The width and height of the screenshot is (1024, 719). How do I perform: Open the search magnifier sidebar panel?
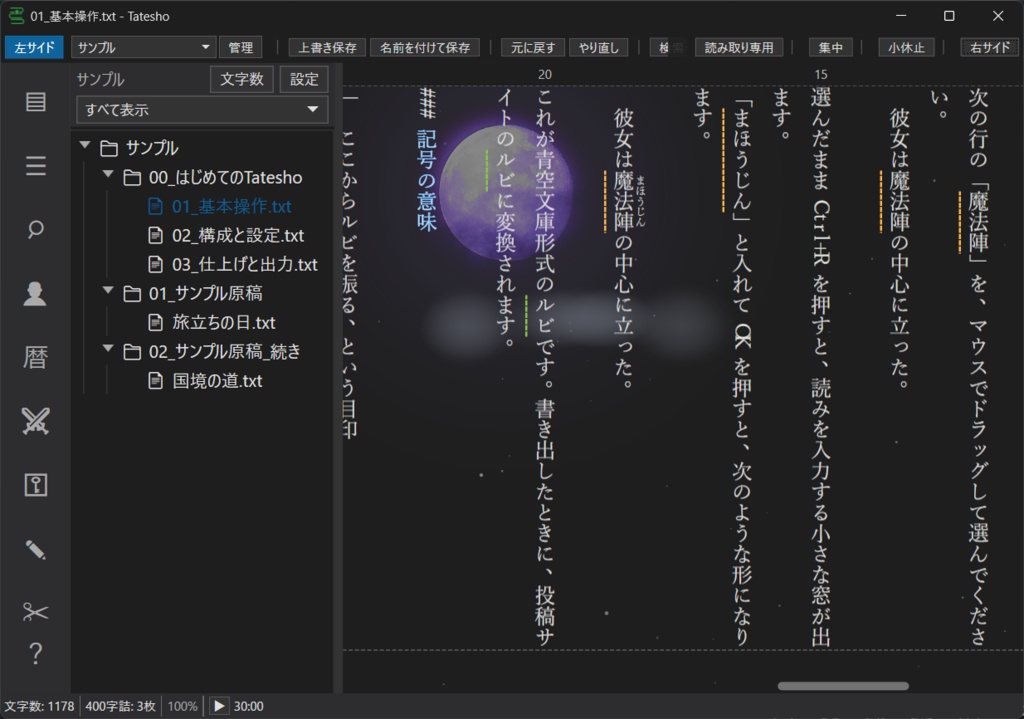click(x=35, y=229)
